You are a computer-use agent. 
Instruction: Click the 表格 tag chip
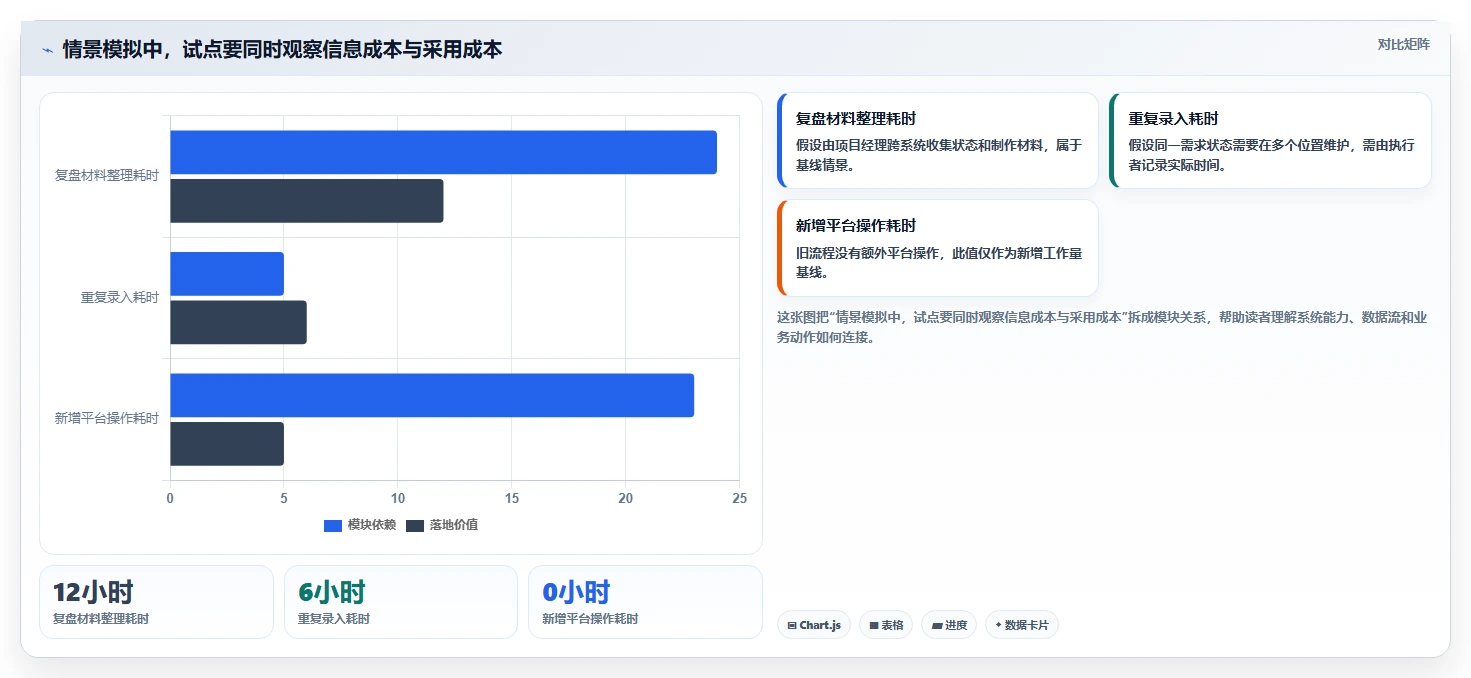click(x=886, y=625)
